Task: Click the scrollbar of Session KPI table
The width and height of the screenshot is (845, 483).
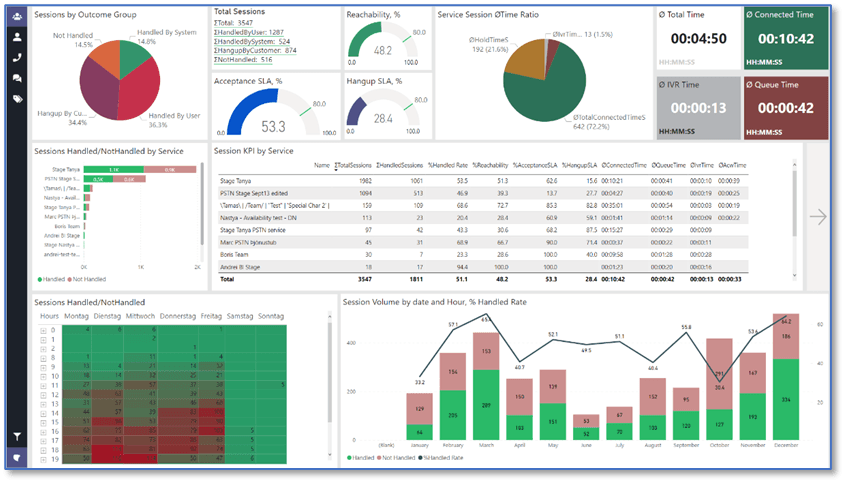Action: 794,203
